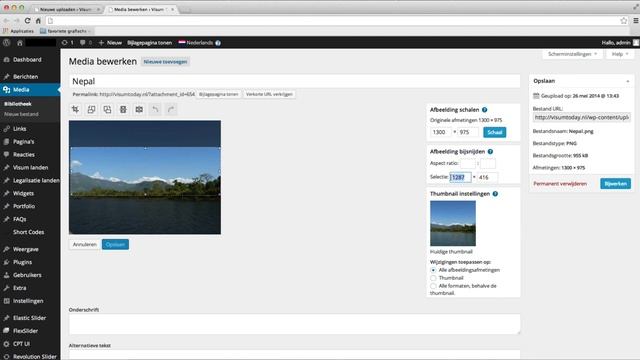This screenshot has height=360, width=640.
Task: Click Verkorte URL verkrijgen button
Action: point(269,94)
